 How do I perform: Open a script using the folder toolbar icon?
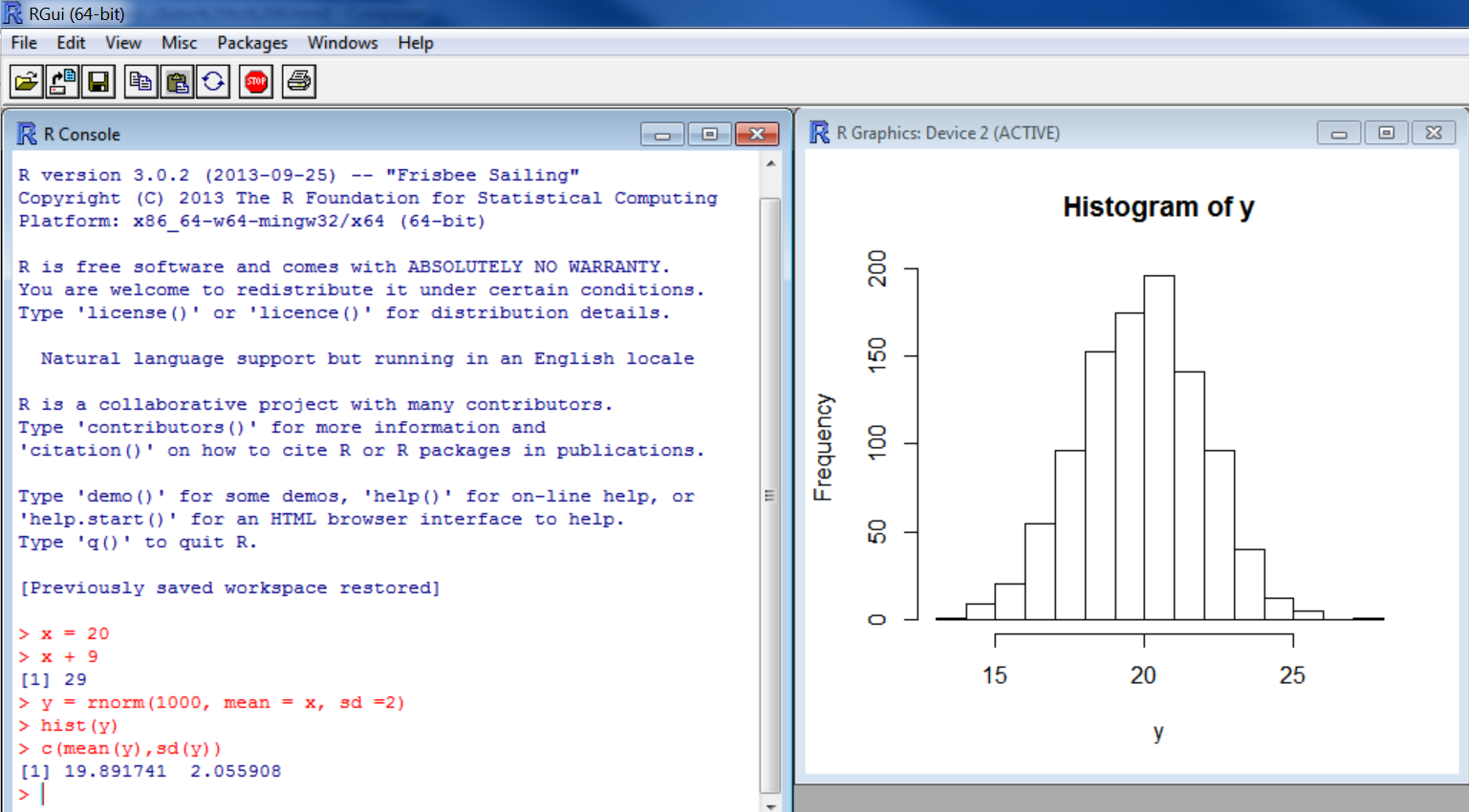(x=26, y=81)
